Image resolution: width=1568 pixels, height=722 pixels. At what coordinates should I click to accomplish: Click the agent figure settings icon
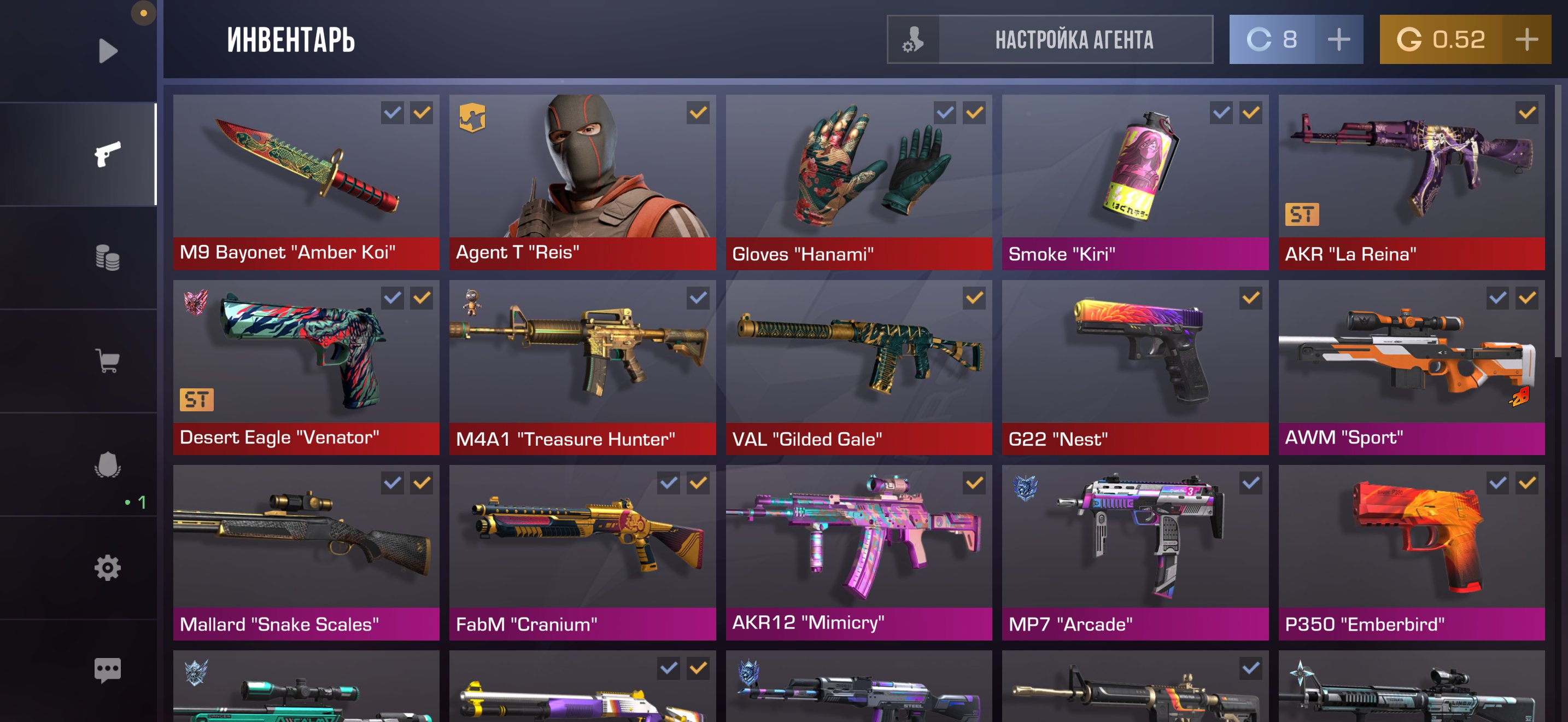(x=913, y=39)
